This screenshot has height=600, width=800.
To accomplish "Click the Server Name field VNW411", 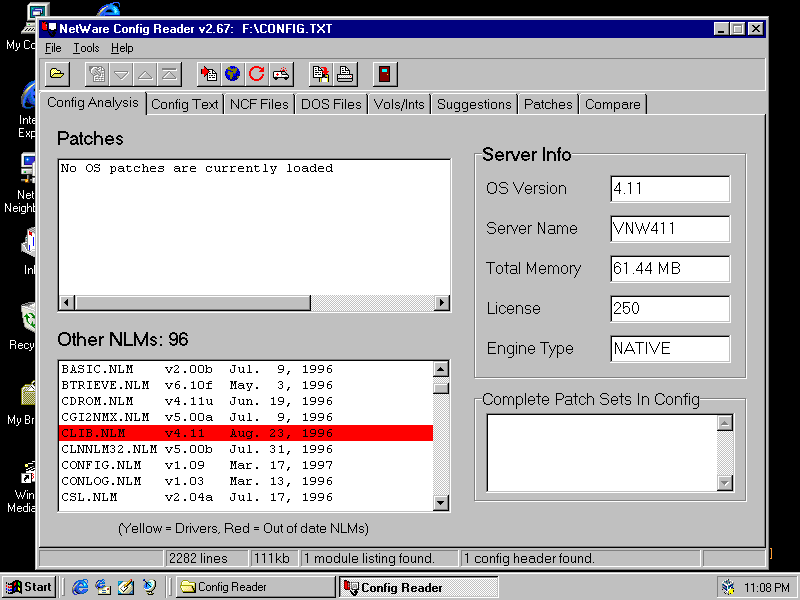I will pos(670,229).
